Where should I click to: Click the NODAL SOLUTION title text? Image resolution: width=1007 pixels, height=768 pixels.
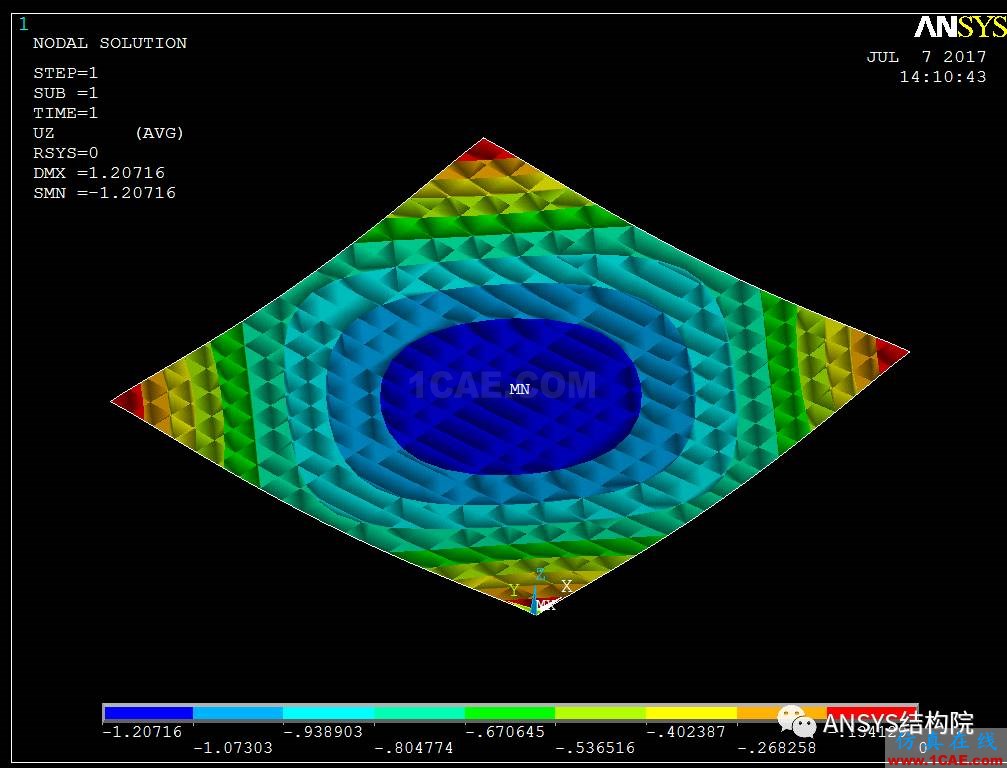coord(110,43)
